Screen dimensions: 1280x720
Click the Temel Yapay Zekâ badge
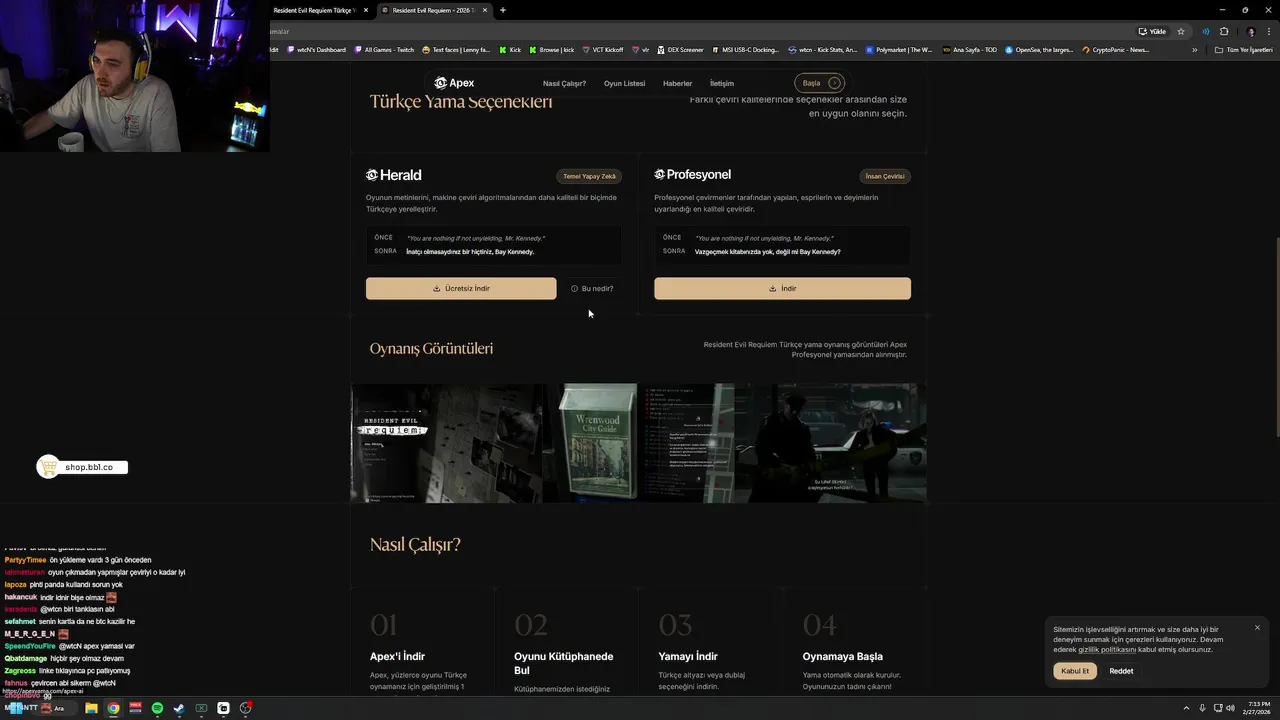pyautogui.click(x=589, y=176)
